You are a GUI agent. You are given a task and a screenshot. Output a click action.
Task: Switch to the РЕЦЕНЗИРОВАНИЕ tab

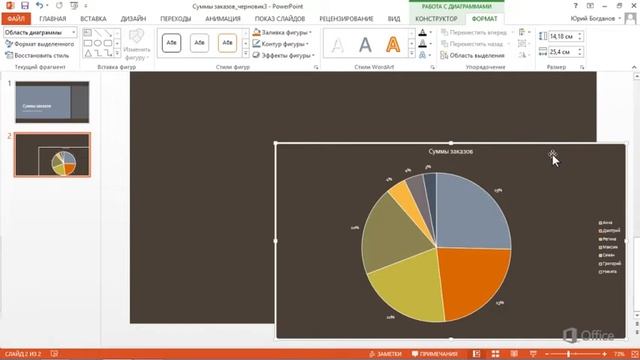[346, 19]
